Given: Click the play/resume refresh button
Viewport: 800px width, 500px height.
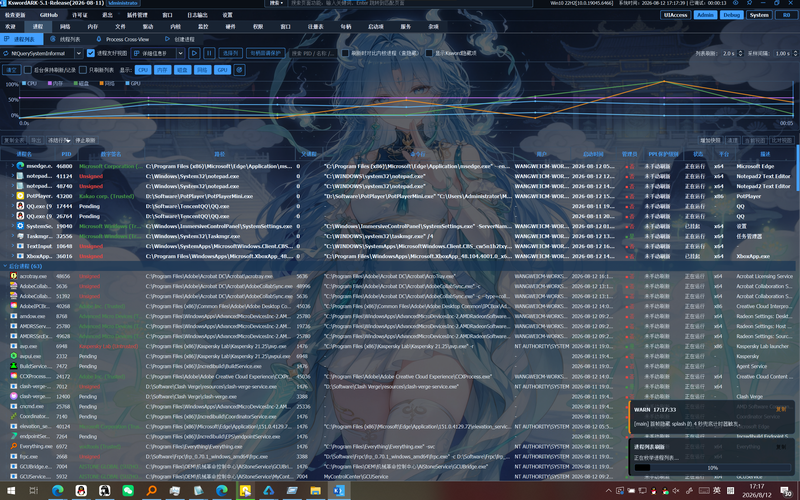Looking at the screenshot, I should point(194,53).
